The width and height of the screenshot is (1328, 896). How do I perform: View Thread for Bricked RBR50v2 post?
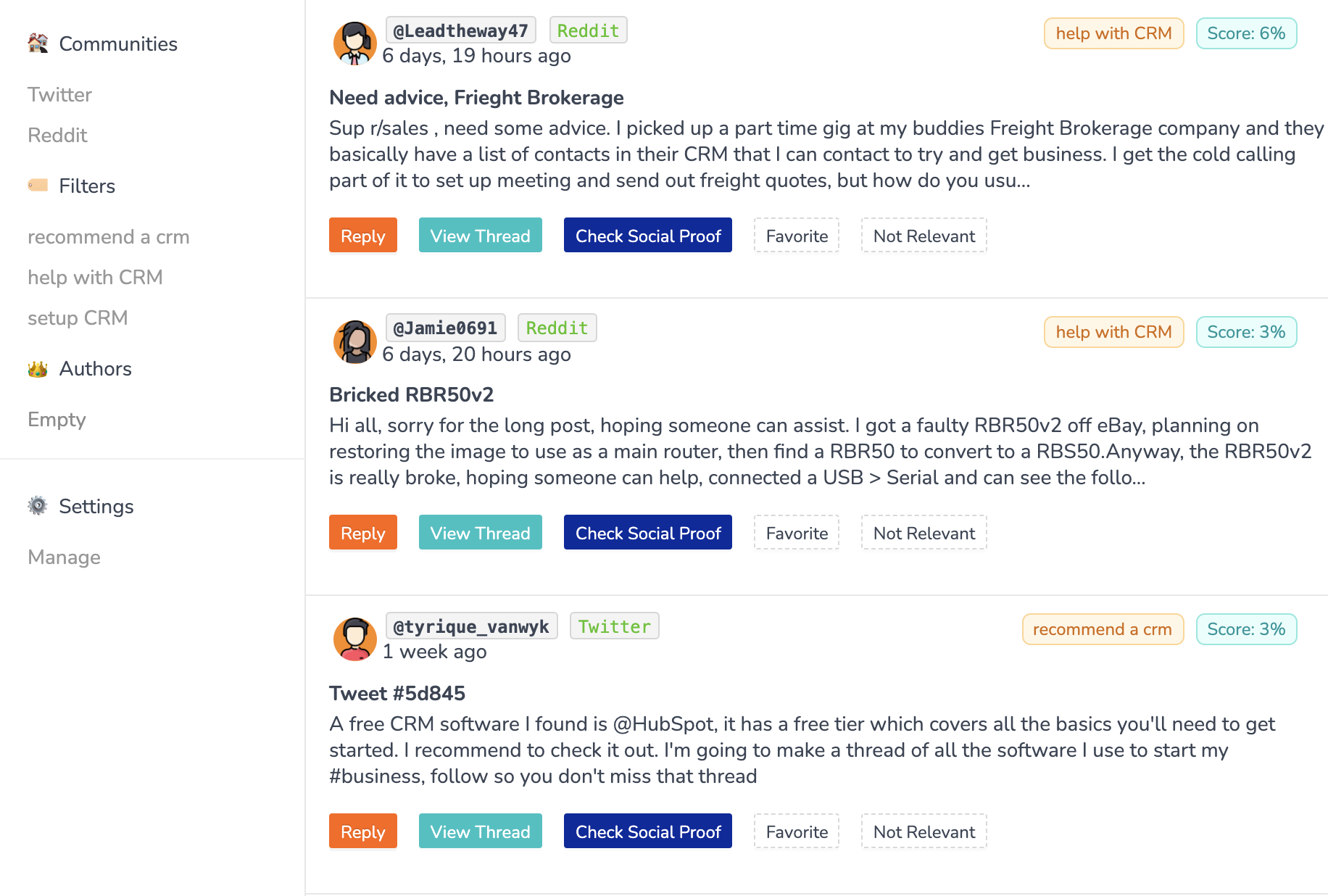coord(481,533)
